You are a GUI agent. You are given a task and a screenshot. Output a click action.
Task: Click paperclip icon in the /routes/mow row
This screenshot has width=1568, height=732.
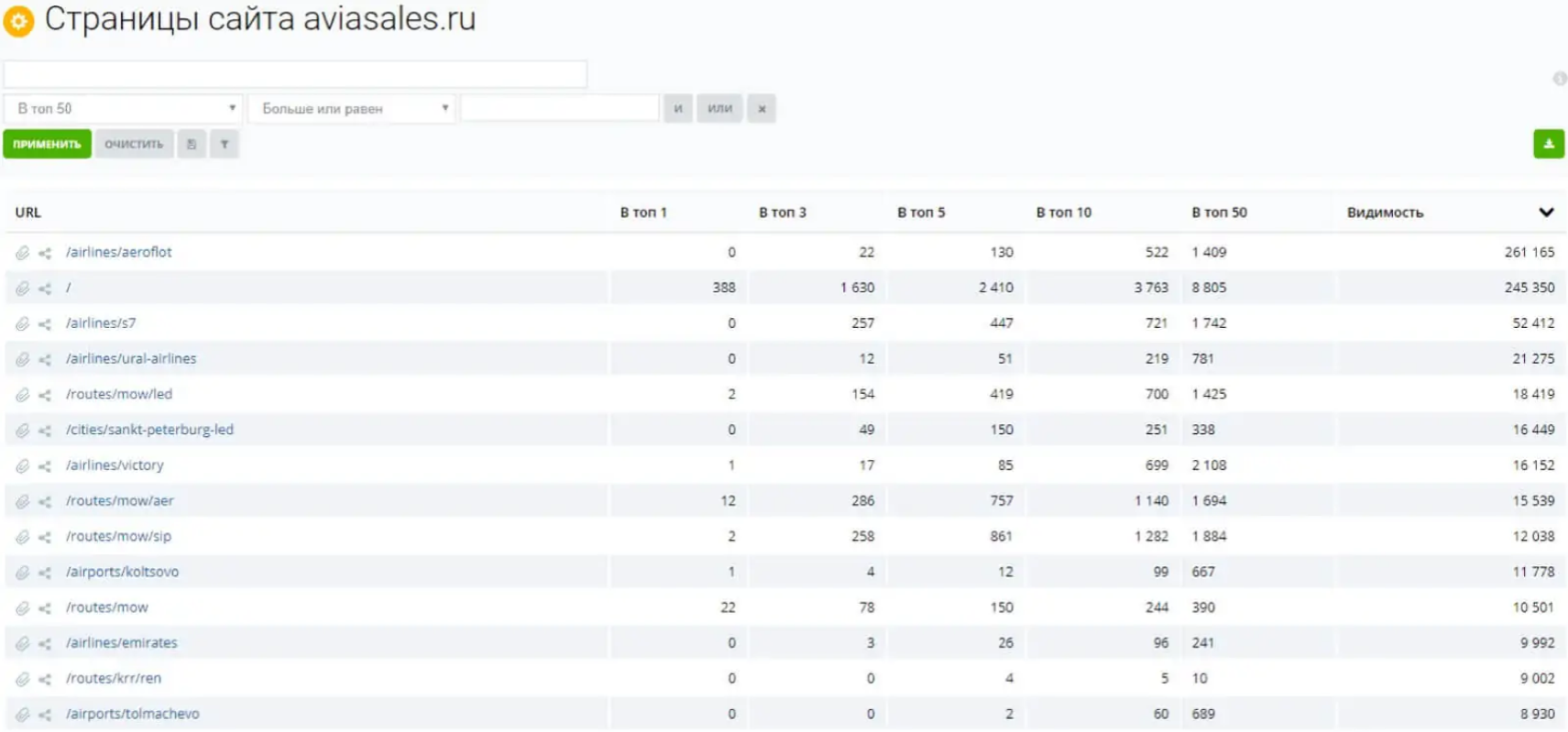23,608
